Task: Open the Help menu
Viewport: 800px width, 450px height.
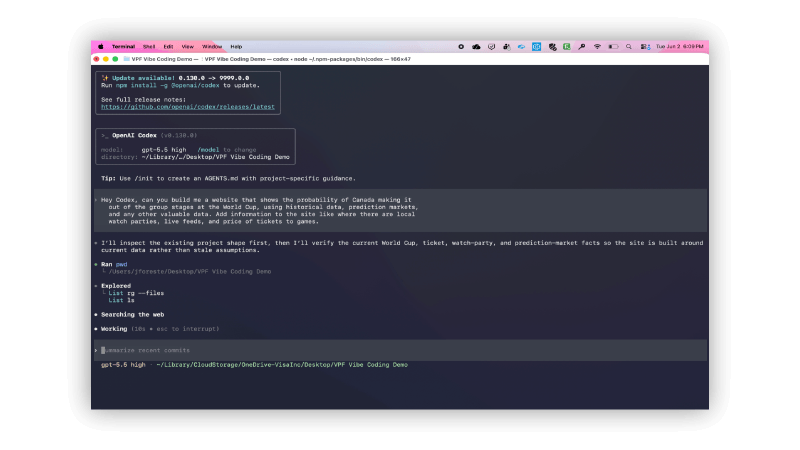Action: (x=236, y=46)
